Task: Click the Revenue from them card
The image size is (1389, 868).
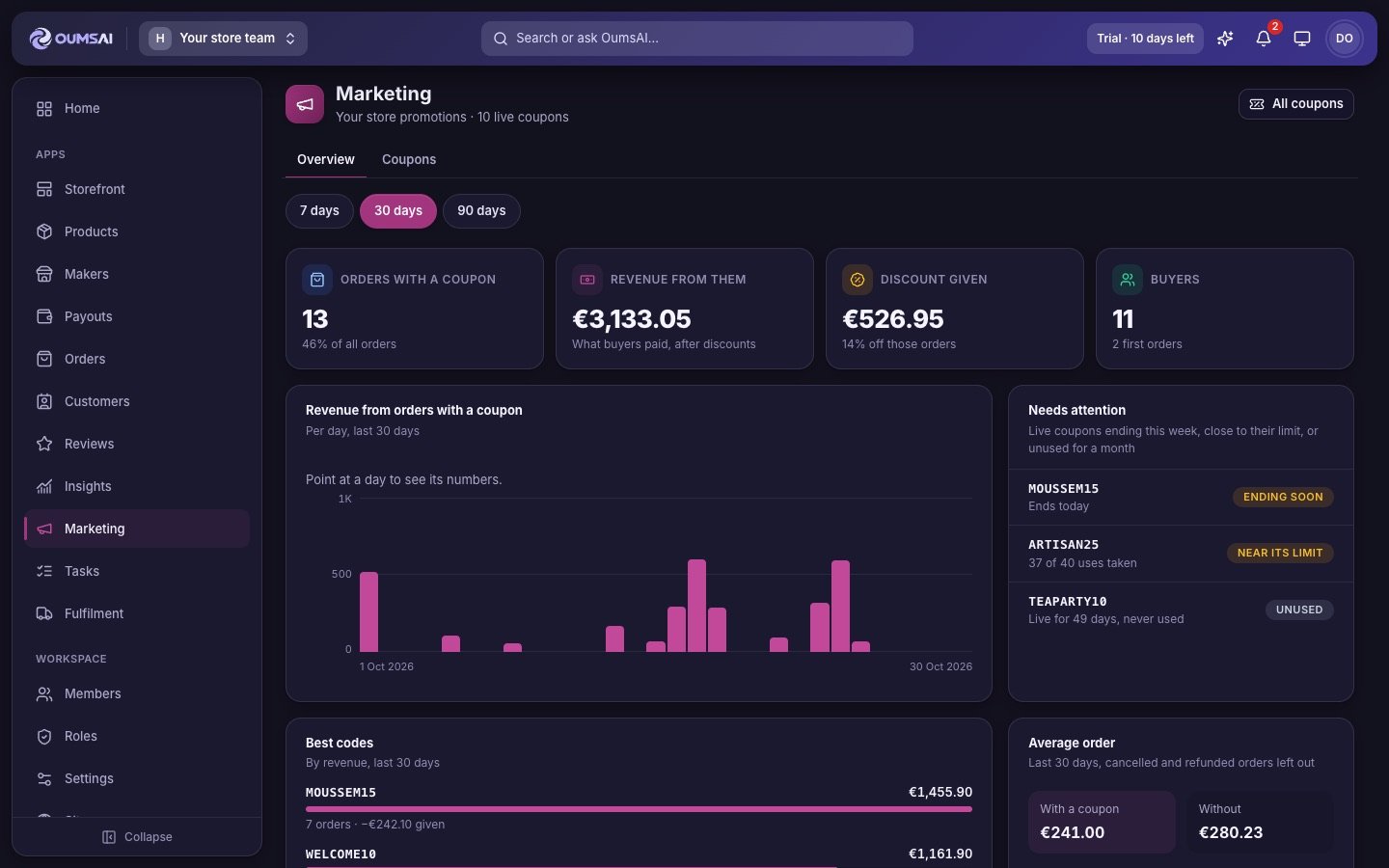Action: [x=685, y=309]
